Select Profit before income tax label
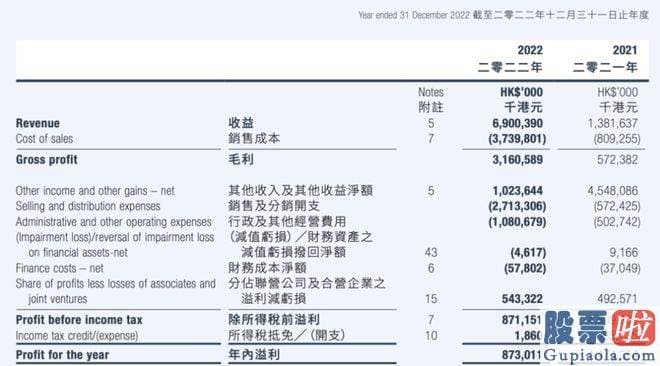 coord(79,320)
